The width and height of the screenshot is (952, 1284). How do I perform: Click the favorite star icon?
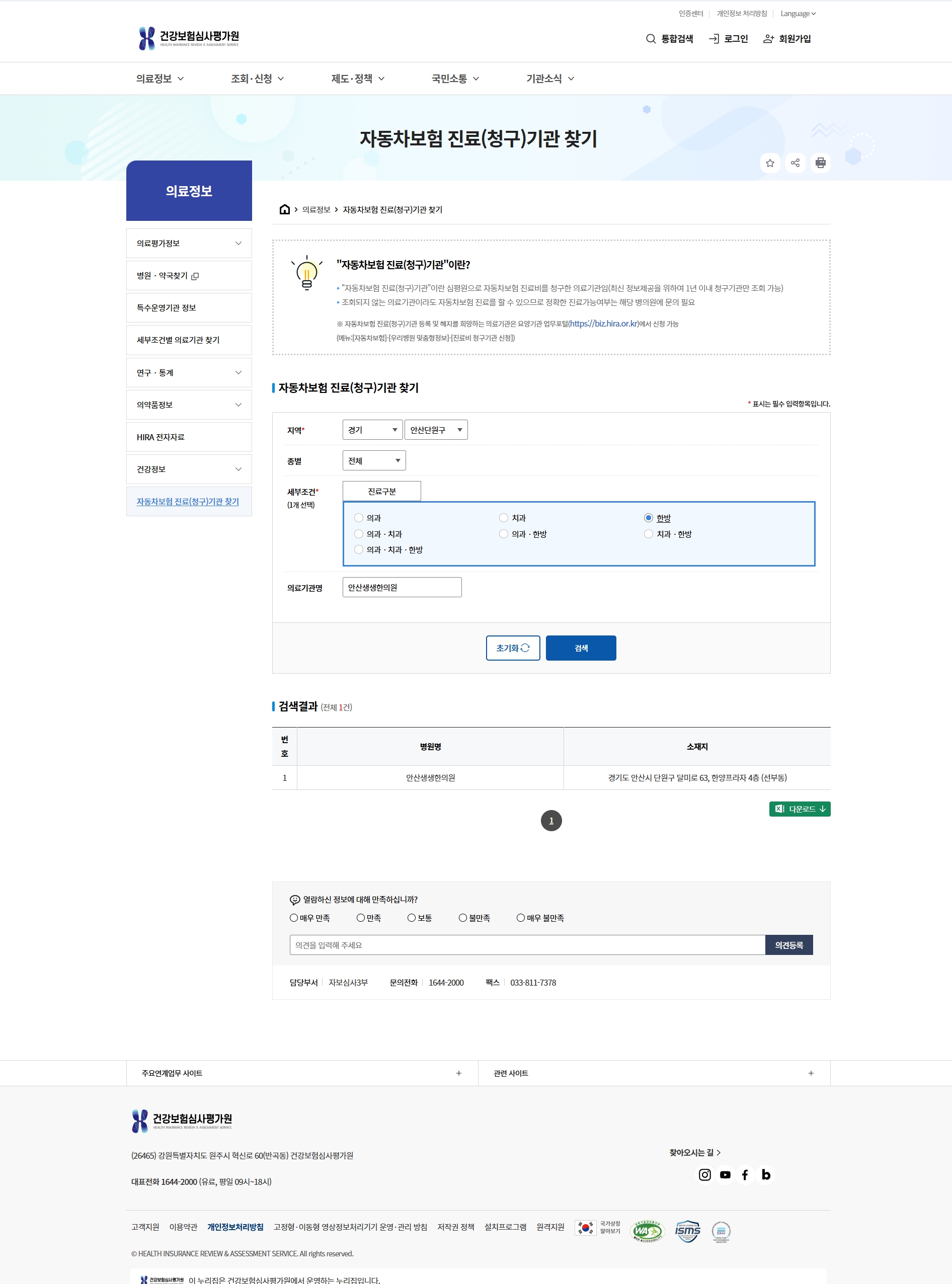(x=770, y=163)
